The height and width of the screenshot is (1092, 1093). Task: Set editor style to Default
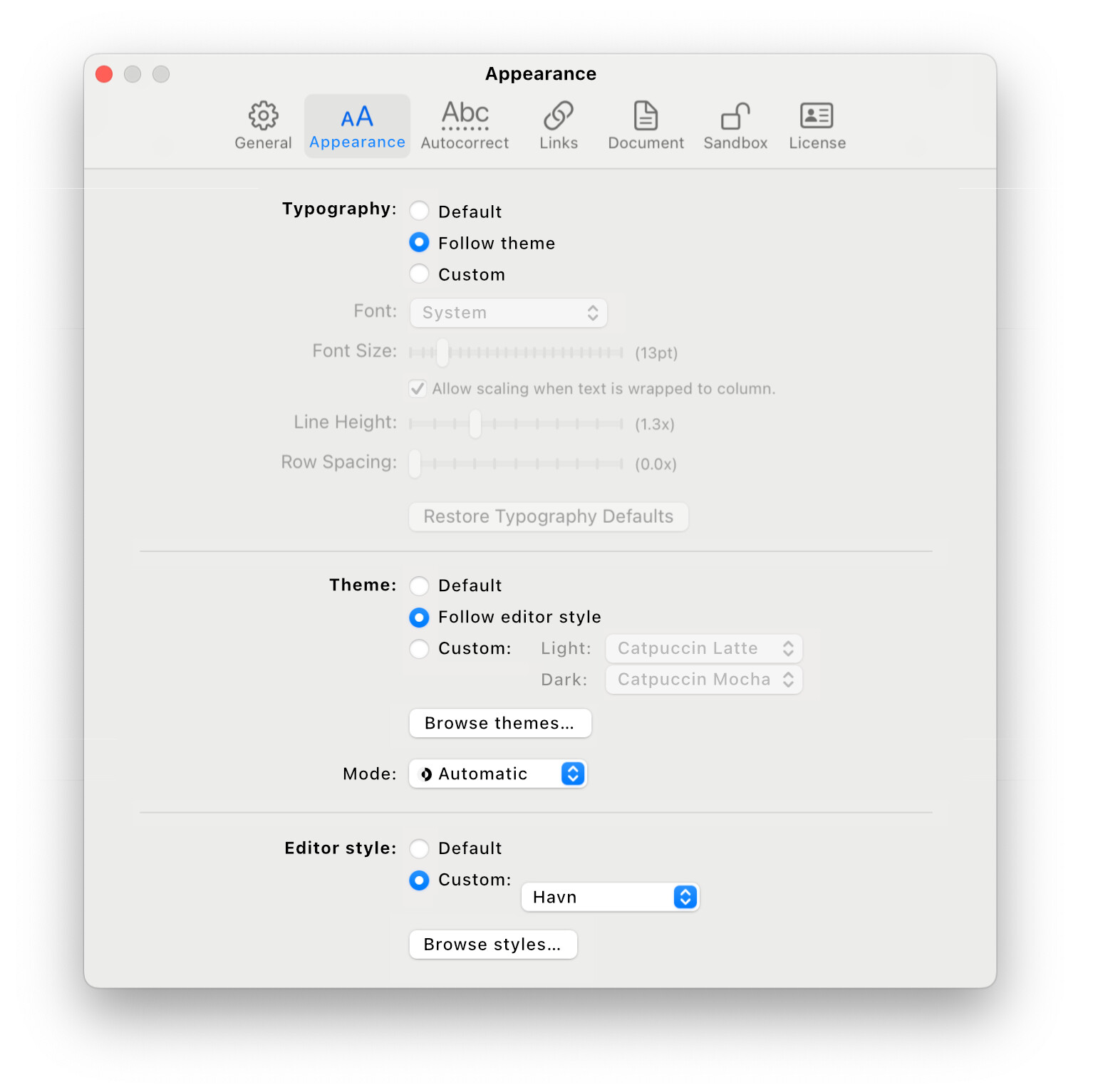click(420, 848)
